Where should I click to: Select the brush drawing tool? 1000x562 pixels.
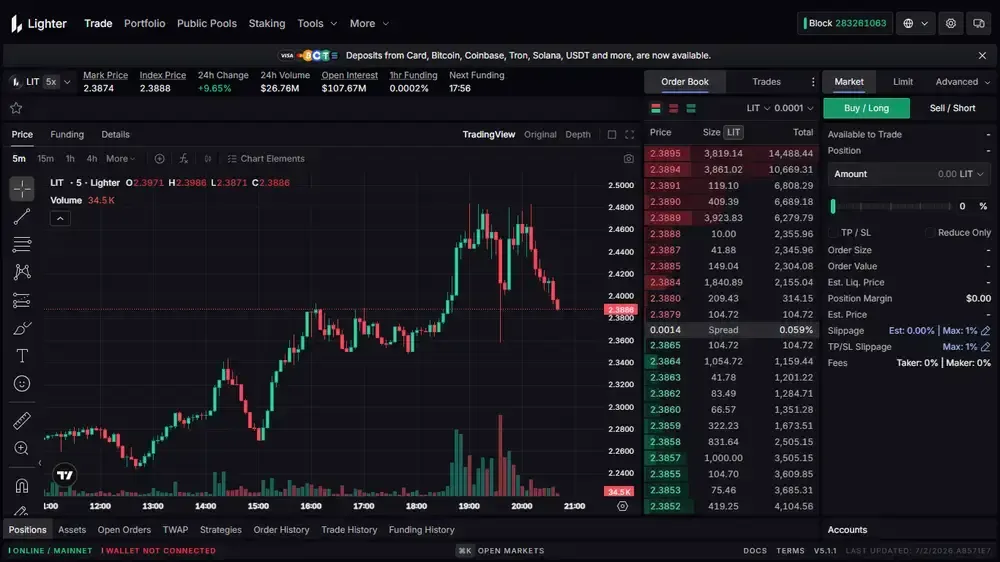[22, 329]
